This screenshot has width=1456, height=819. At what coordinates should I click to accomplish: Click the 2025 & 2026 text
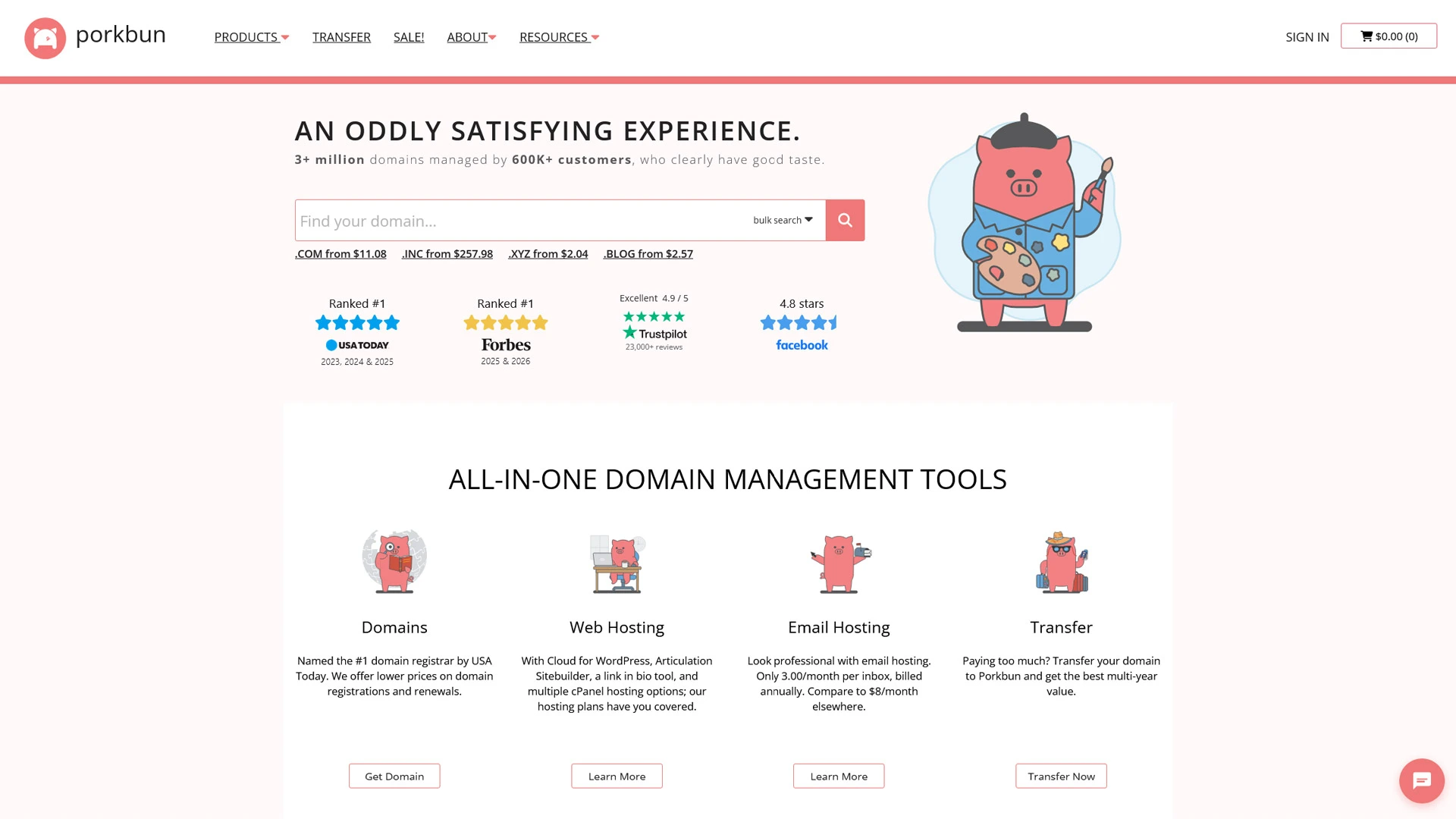tap(506, 361)
